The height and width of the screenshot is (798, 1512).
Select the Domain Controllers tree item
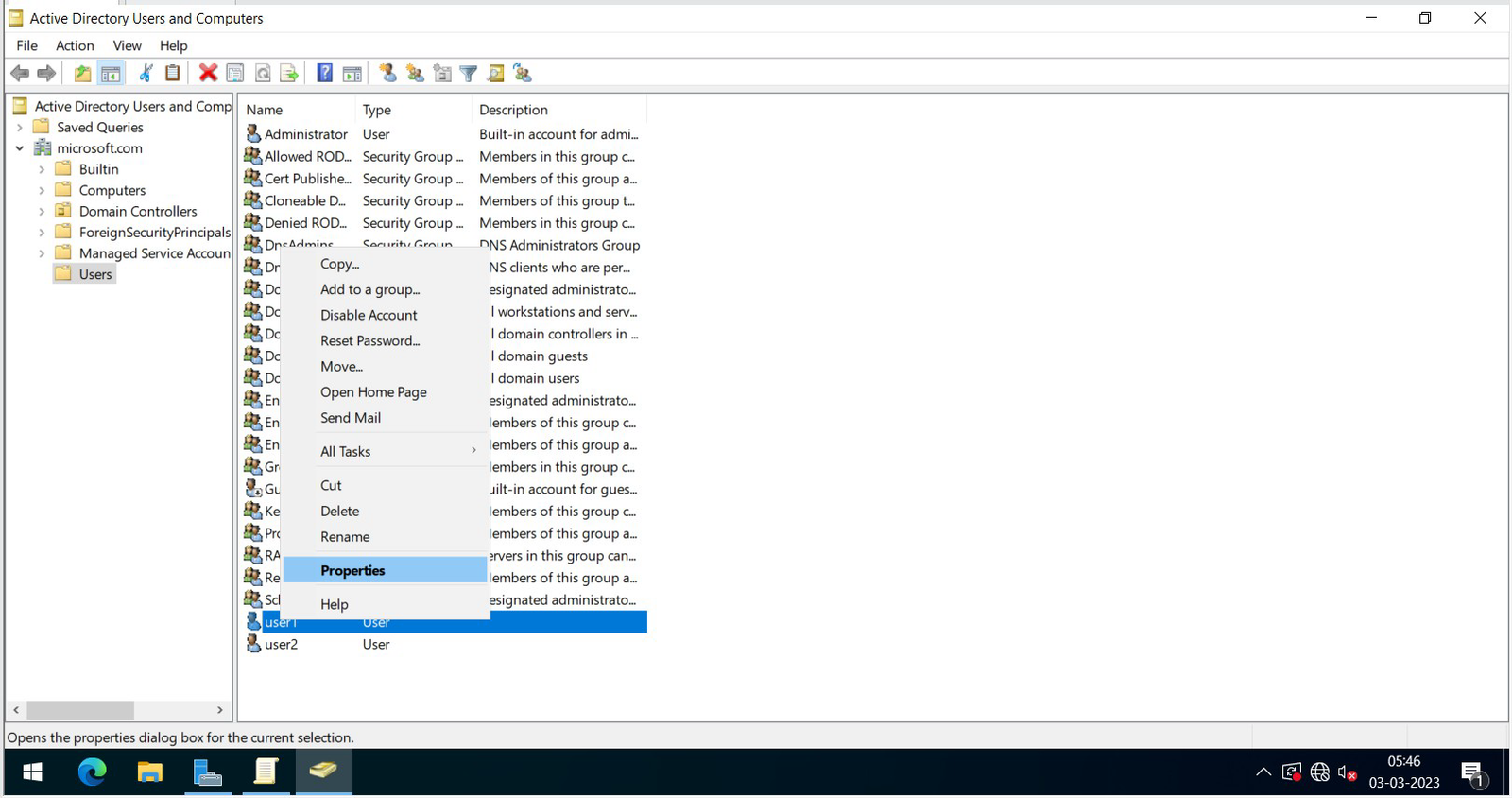[138, 211]
